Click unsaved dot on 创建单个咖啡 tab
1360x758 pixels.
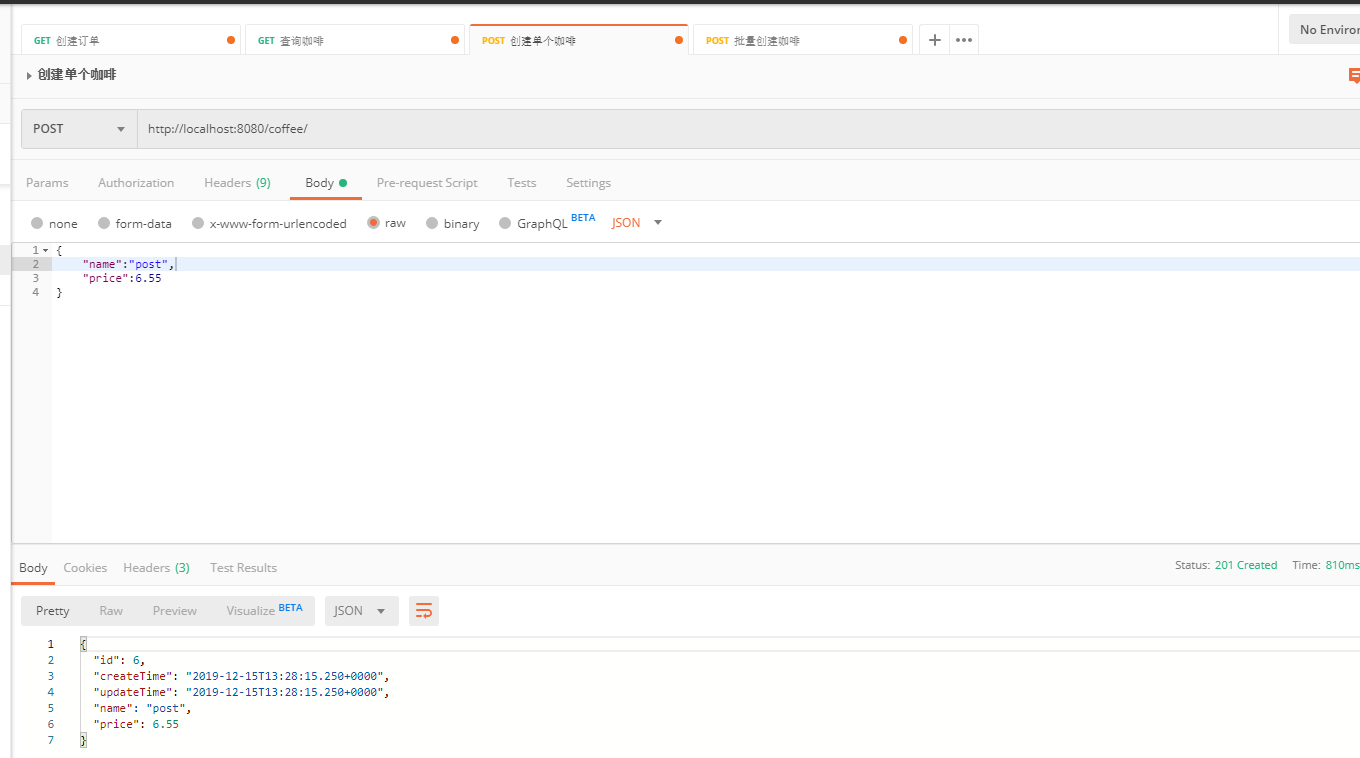coord(679,41)
